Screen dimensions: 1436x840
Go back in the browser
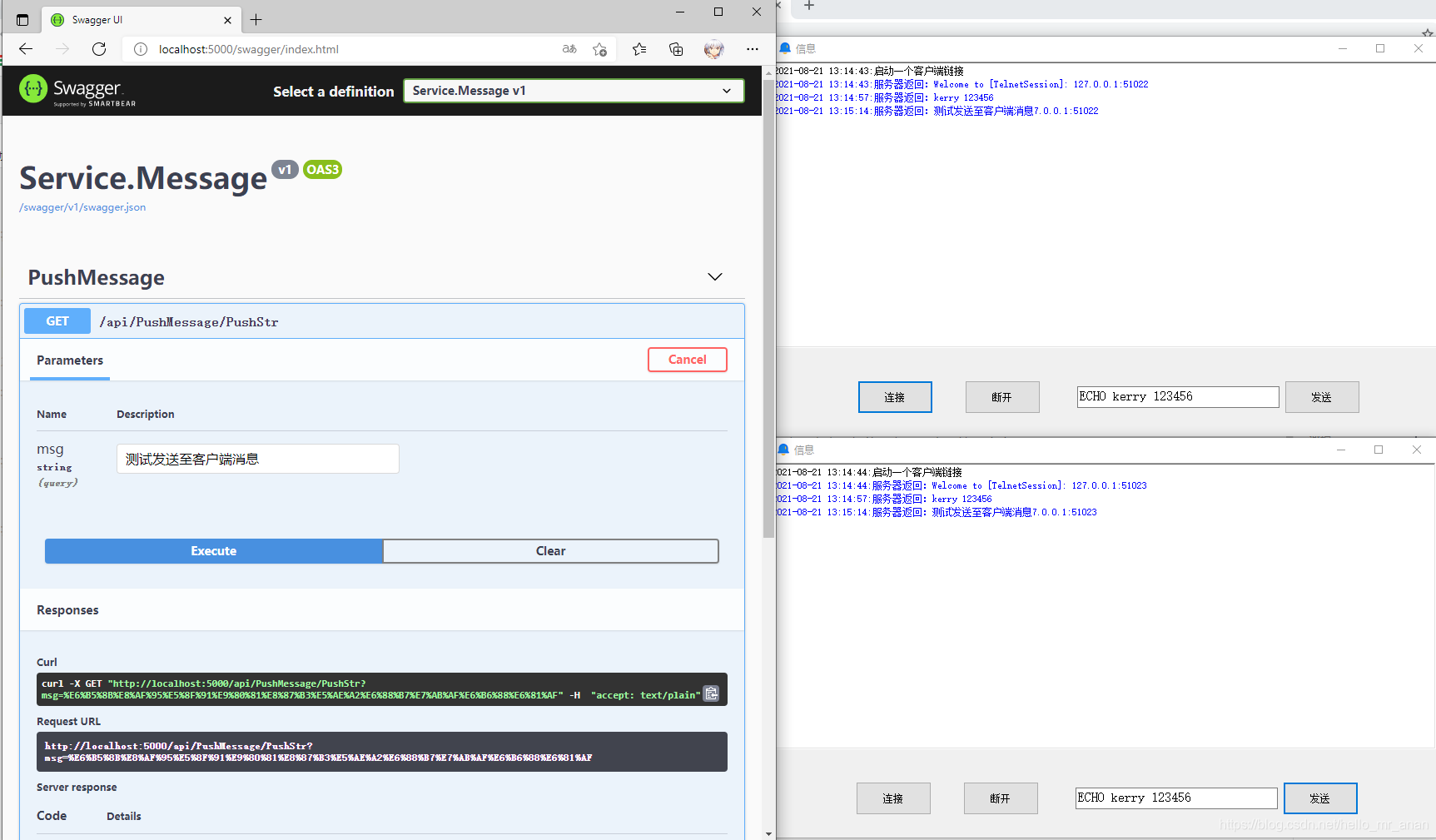pyautogui.click(x=26, y=49)
